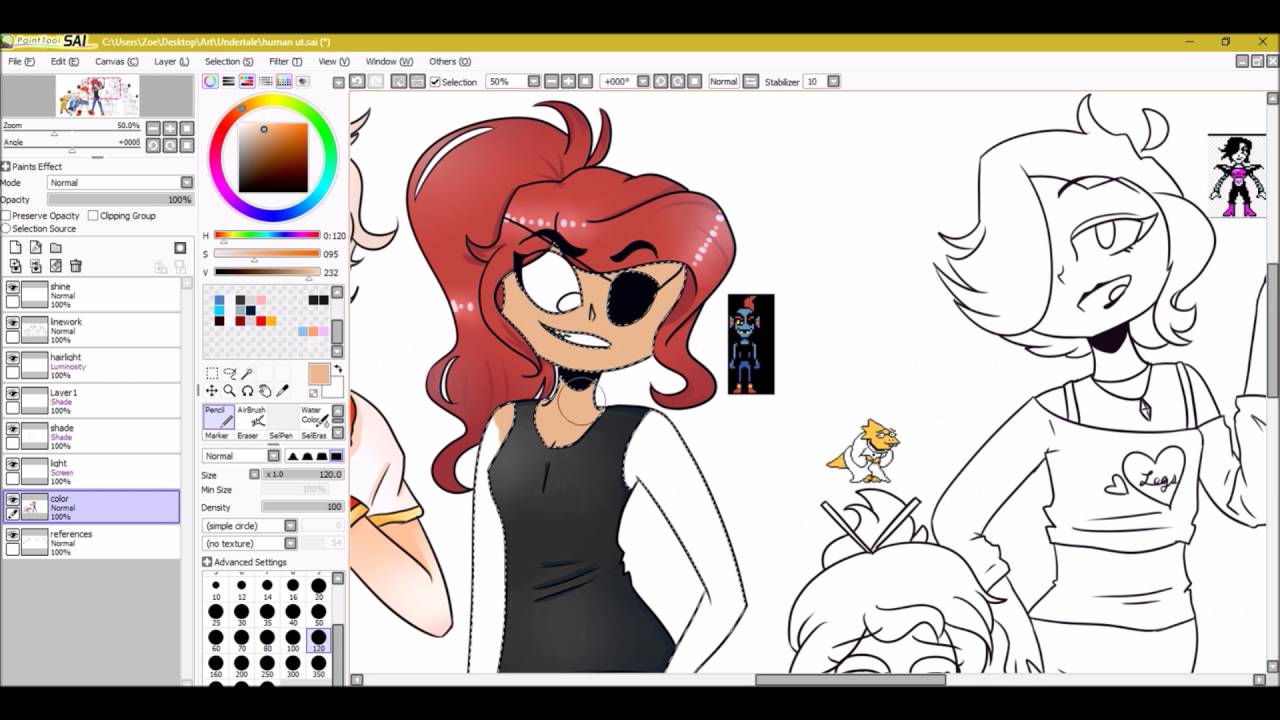This screenshot has width=1280, height=720.
Task: Select the rotate view tool
Action: tap(247, 391)
